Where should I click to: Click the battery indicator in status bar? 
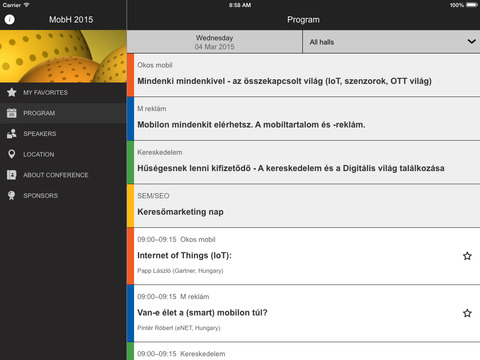472,5
